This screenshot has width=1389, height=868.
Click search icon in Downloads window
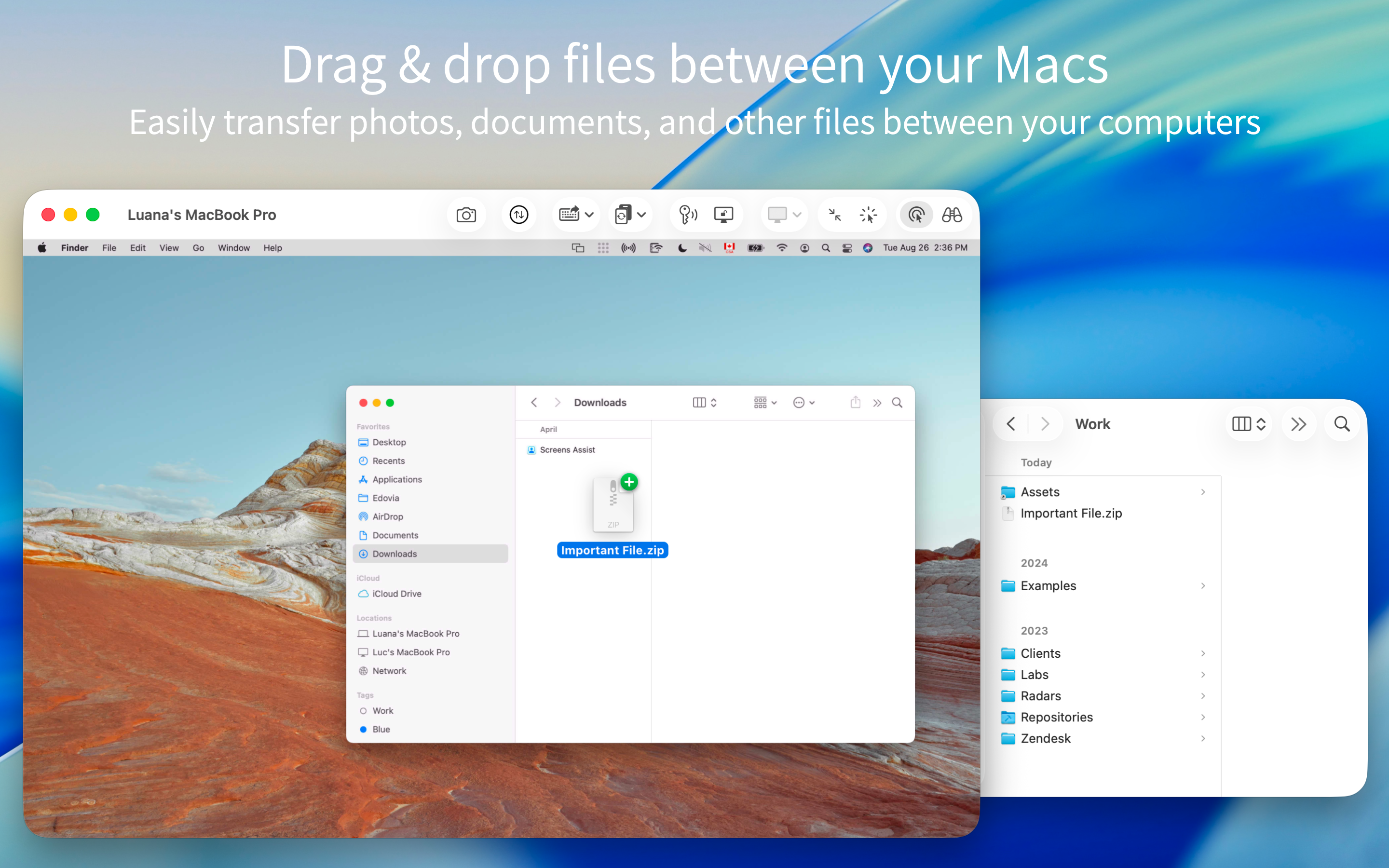click(x=897, y=403)
